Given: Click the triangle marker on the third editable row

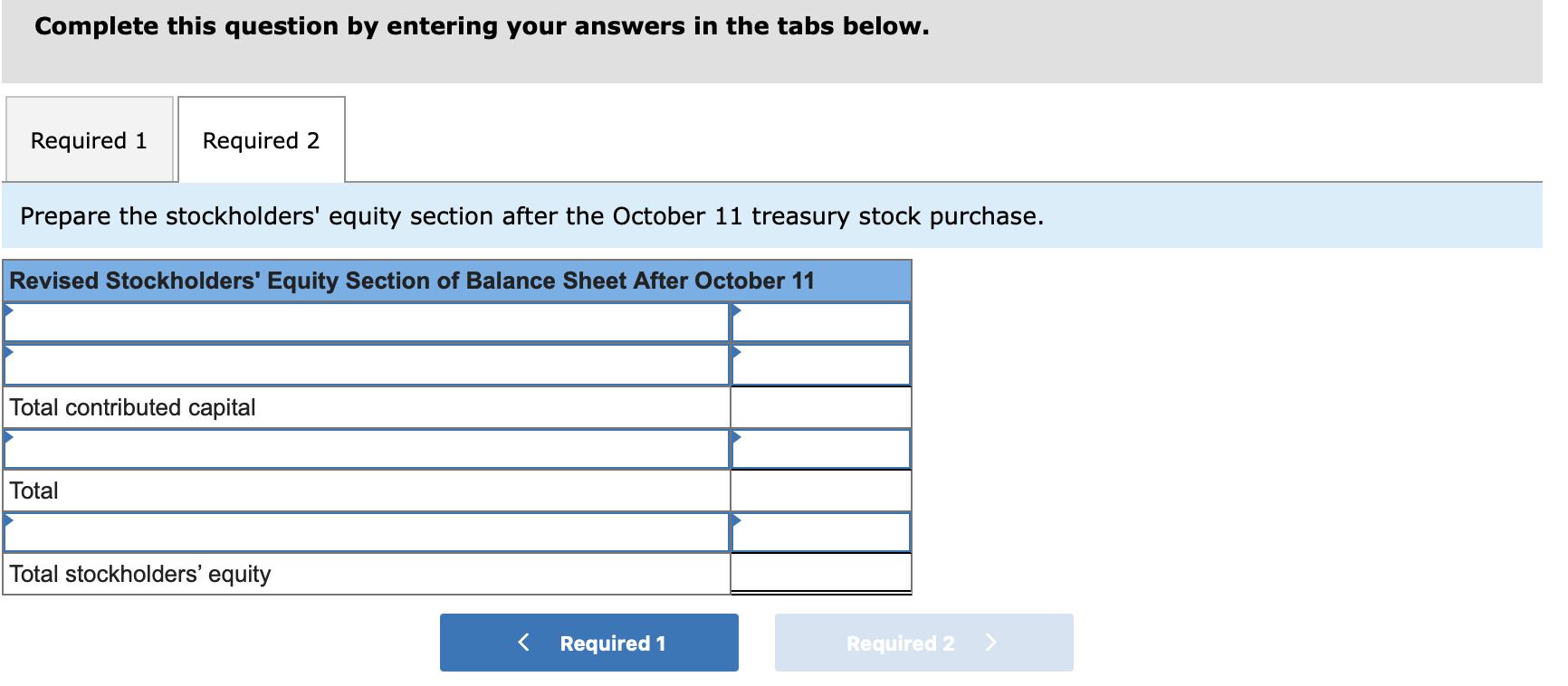Looking at the screenshot, I should point(9,437).
